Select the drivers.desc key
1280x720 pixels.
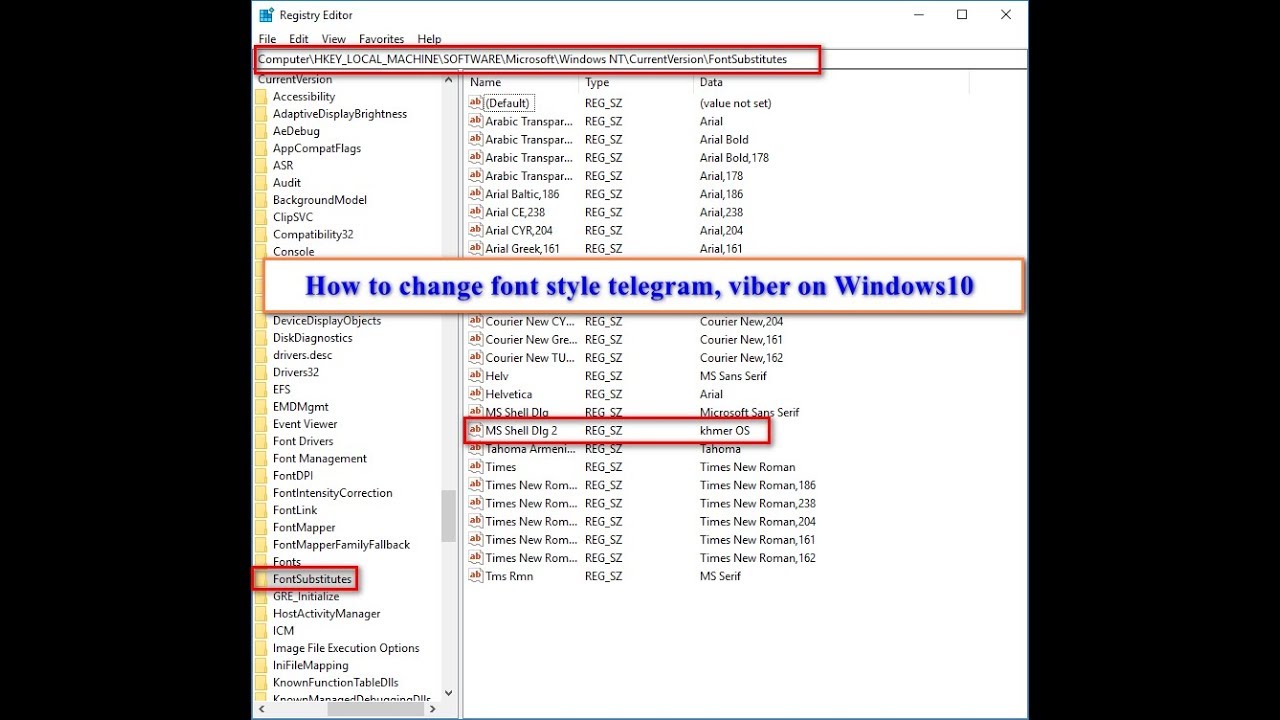click(303, 355)
